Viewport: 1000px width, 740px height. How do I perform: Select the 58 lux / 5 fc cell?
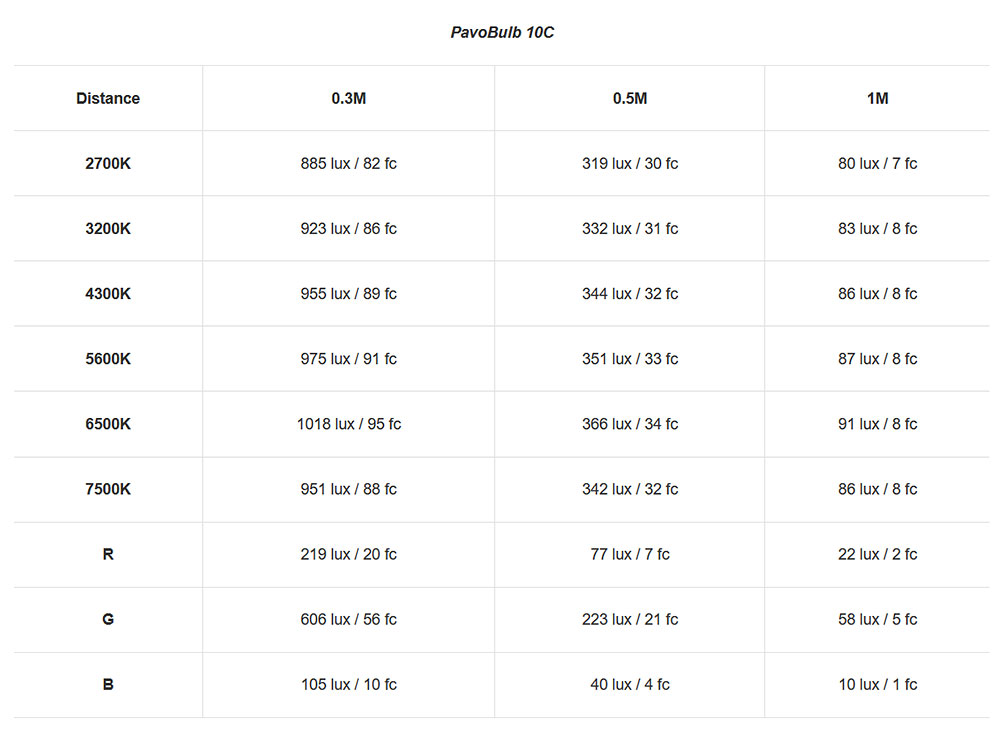click(x=877, y=619)
